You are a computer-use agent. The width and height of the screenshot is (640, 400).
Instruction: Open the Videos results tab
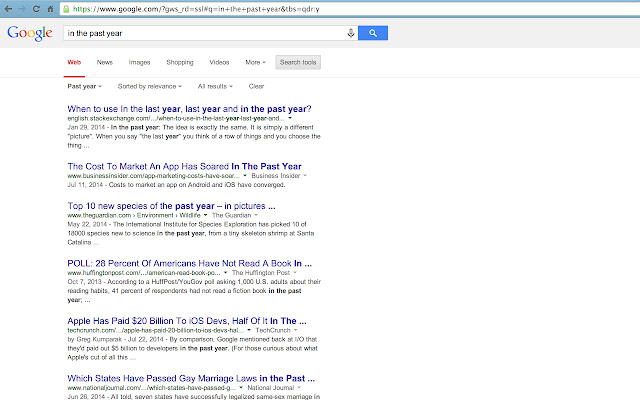(x=219, y=62)
